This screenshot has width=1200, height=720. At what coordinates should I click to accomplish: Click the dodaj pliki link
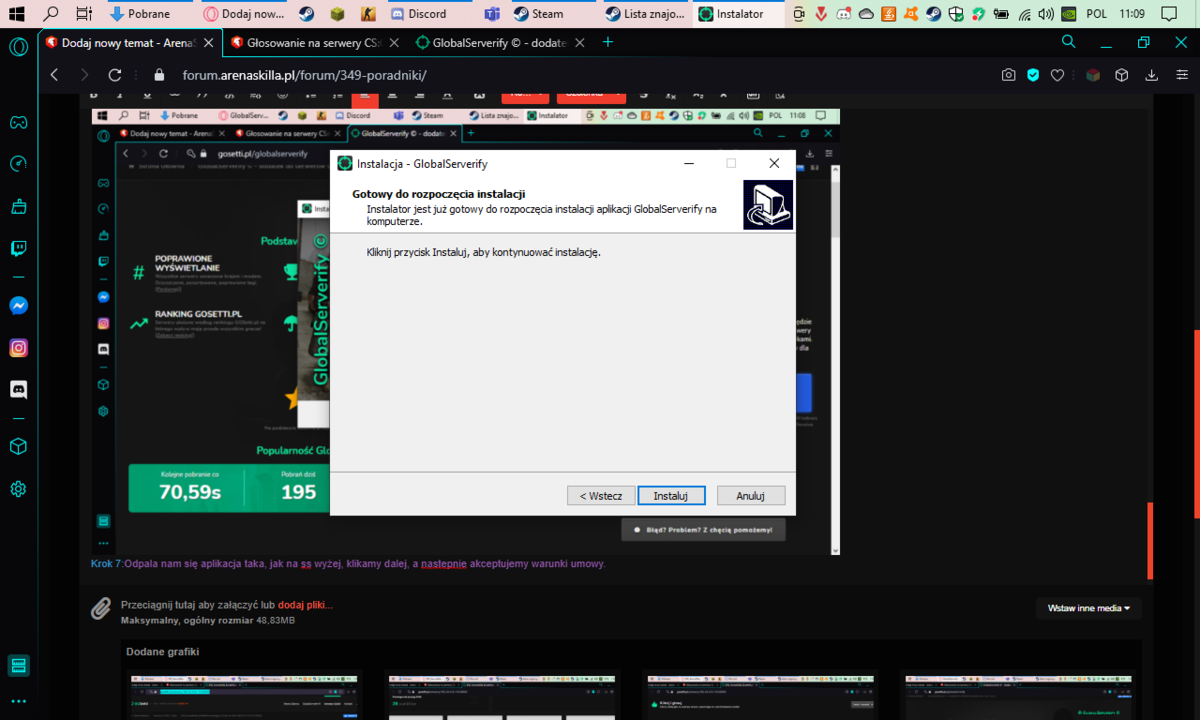[305, 605]
